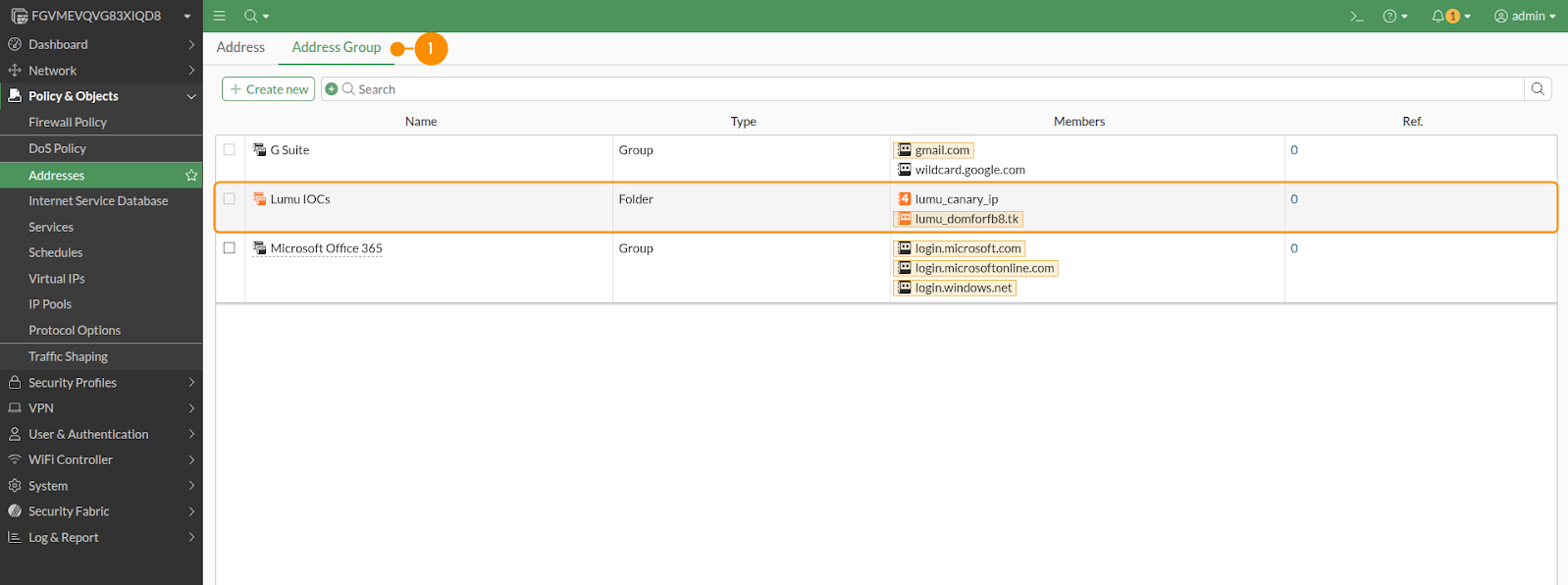1568x585 pixels.
Task: Open the admin user dropdown
Action: pos(1525,16)
